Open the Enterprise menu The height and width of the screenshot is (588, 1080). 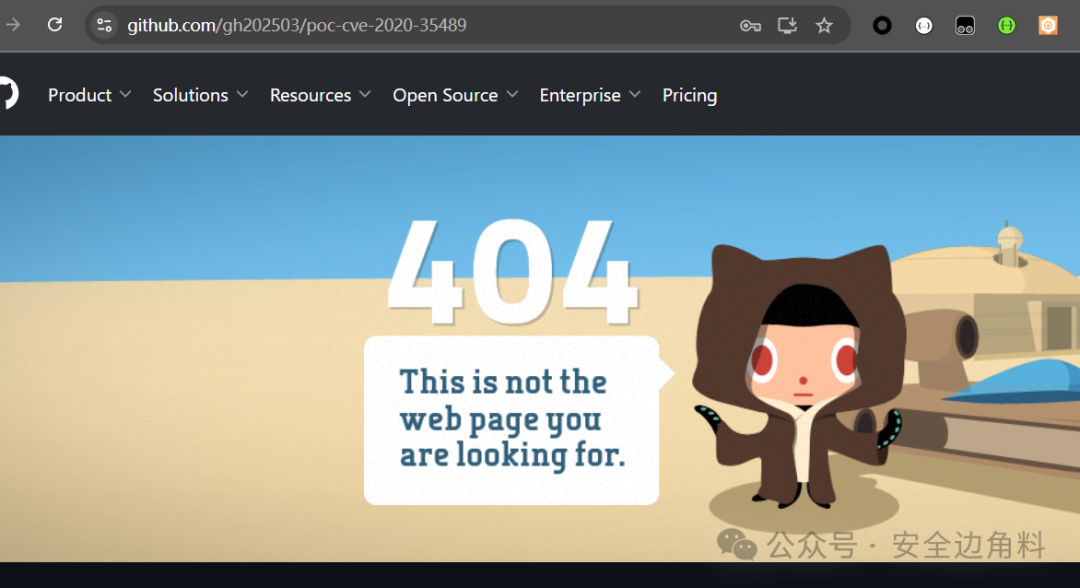point(590,95)
